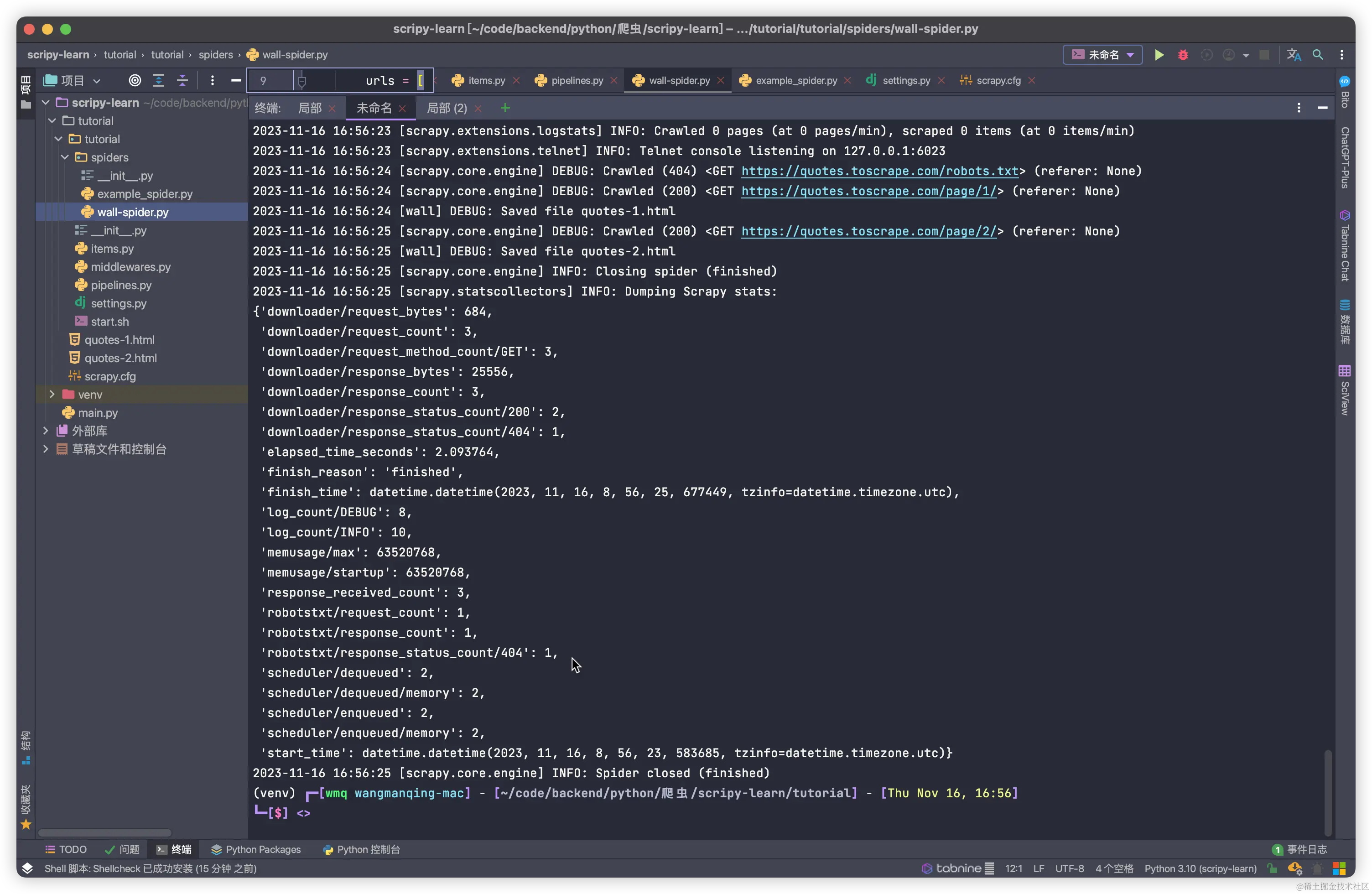Open Search Everywhere magnifier icon

pos(1317,55)
